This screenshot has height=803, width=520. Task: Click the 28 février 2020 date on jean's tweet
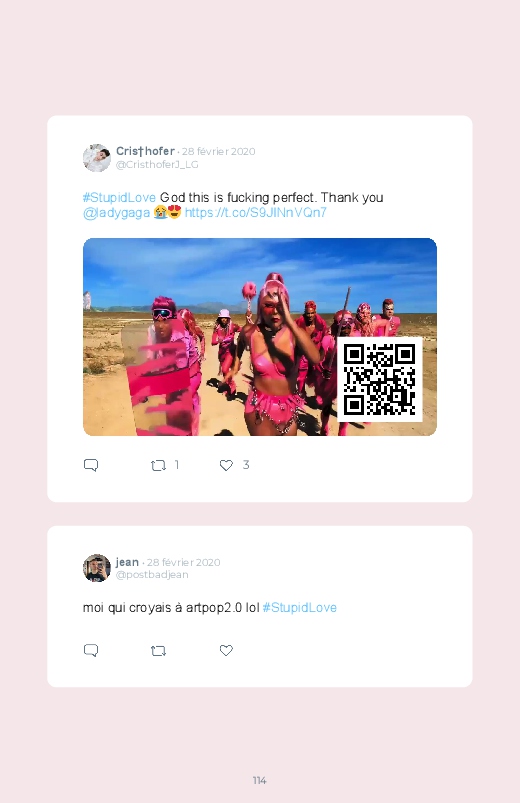[x=183, y=562]
